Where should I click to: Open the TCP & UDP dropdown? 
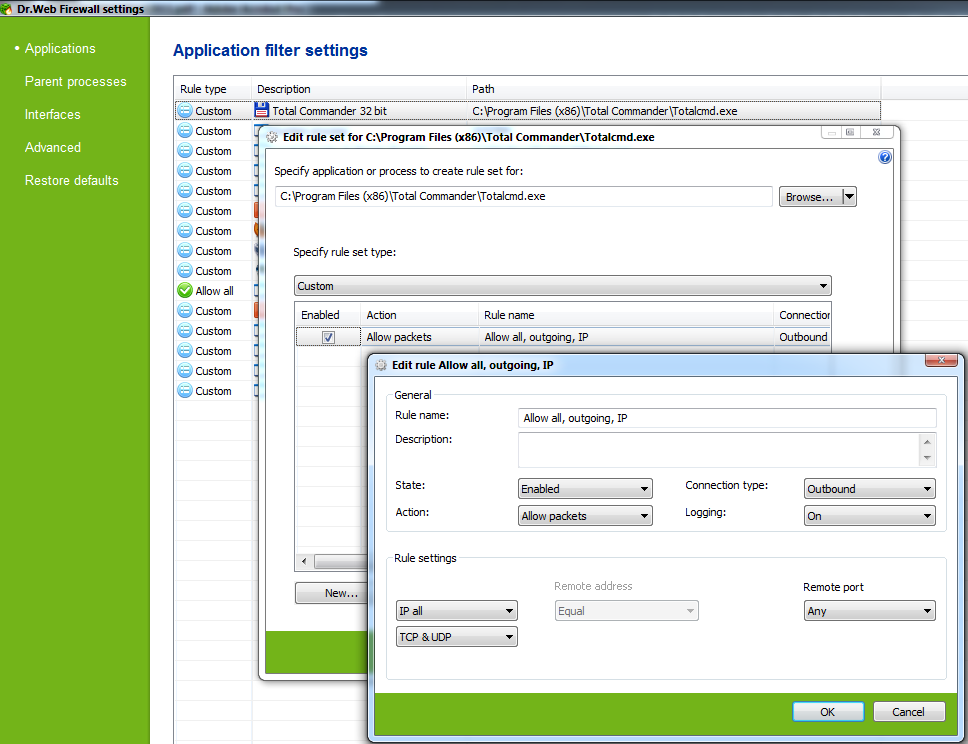pos(456,637)
